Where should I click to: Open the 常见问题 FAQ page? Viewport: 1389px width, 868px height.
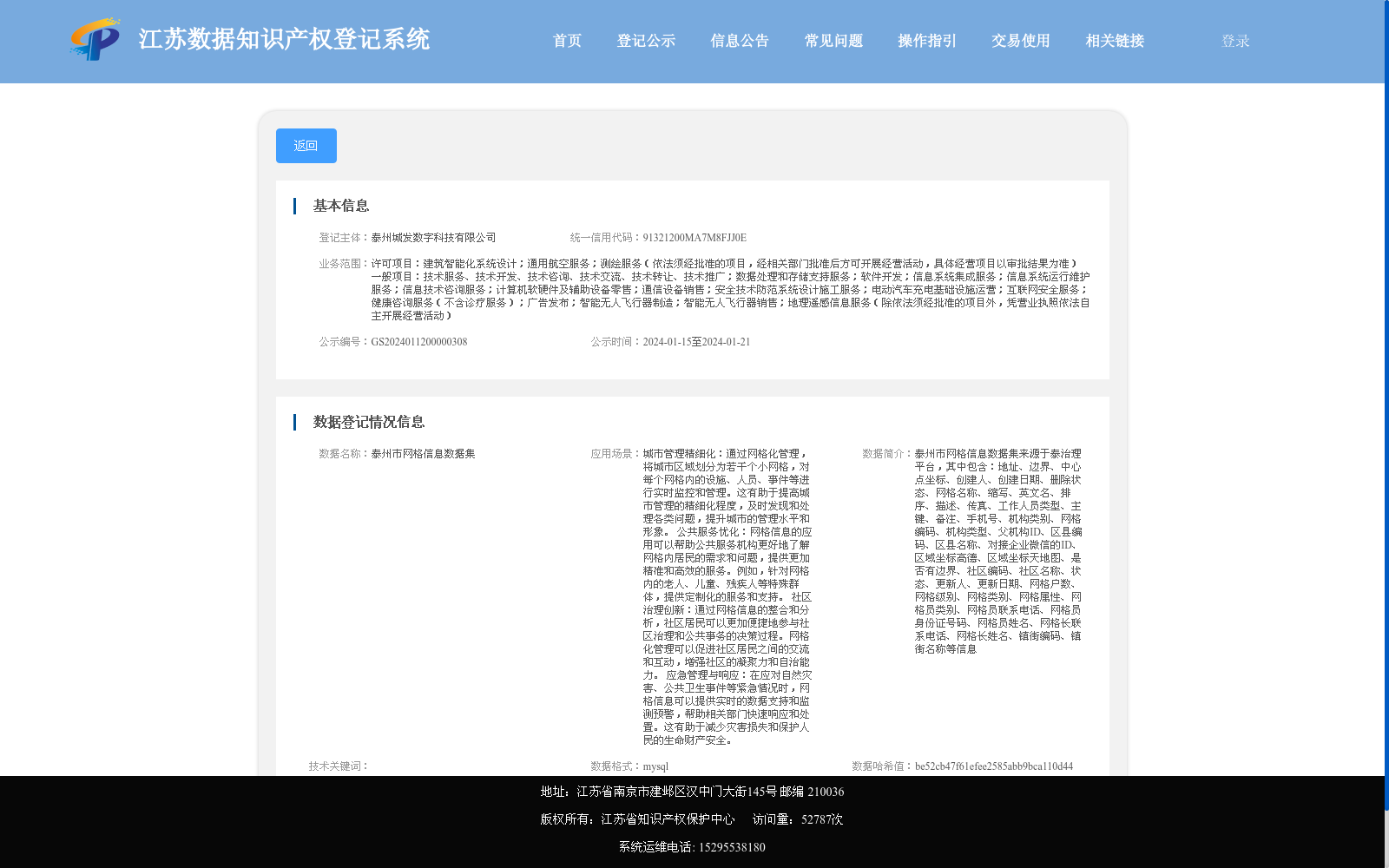coord(832,40)
